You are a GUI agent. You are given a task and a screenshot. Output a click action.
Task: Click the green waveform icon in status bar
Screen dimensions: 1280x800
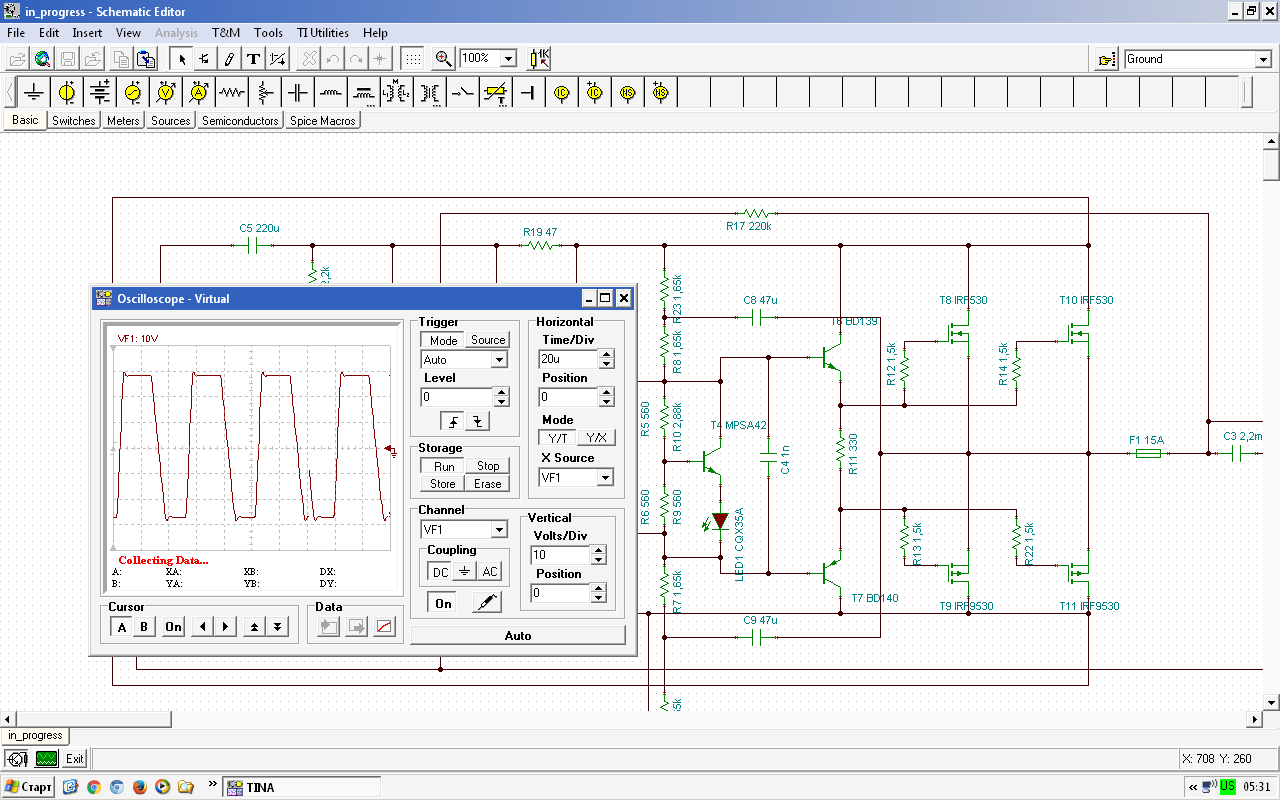click(47, 759)
